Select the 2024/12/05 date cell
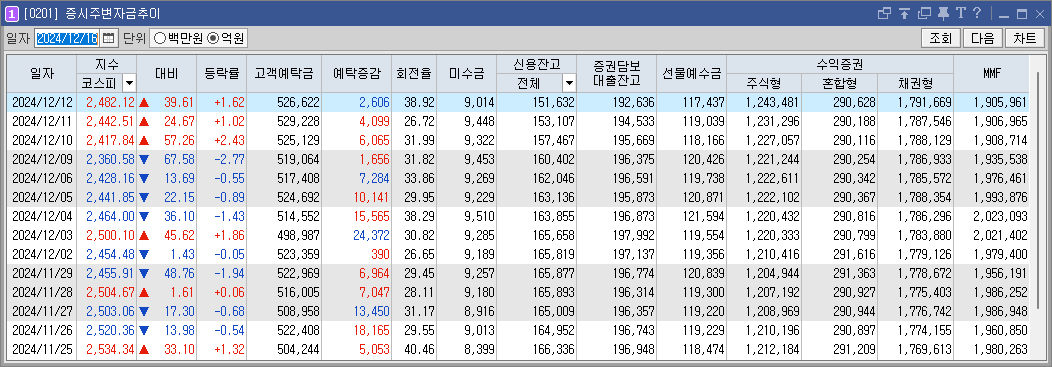Image resolution: width=1052 pixels, height=367 pixels. (42, 197)
